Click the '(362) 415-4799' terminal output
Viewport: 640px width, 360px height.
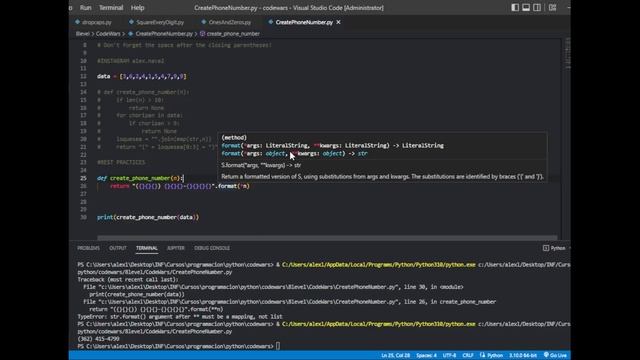(x=98, y=339)
